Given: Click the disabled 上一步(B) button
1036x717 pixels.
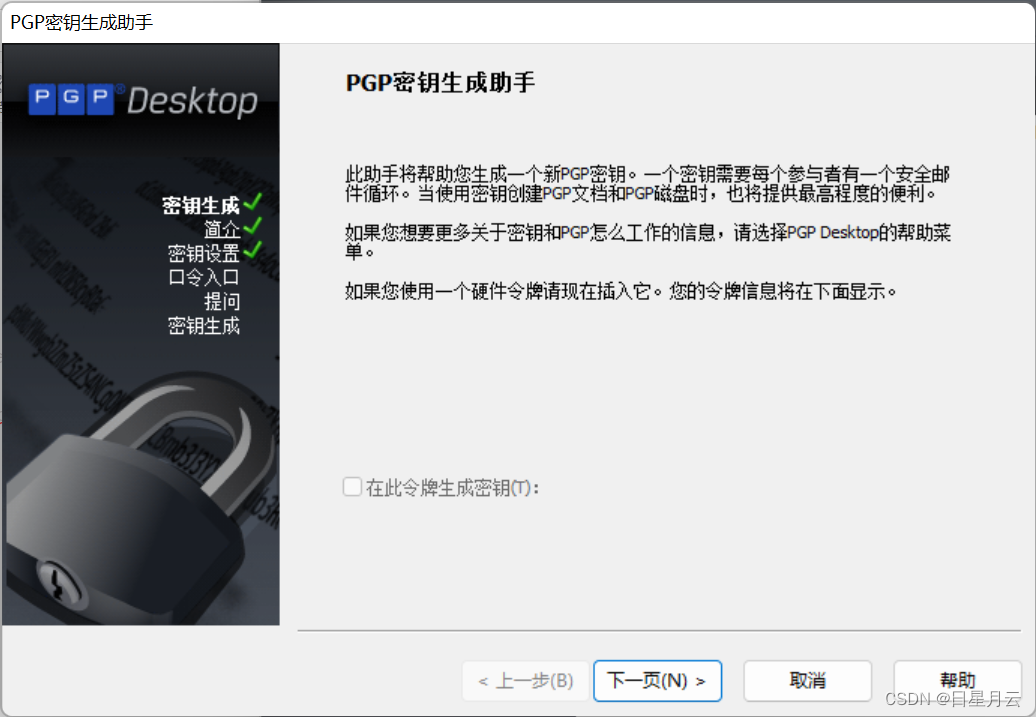Looking at the screenshot, I should [525, 680].
